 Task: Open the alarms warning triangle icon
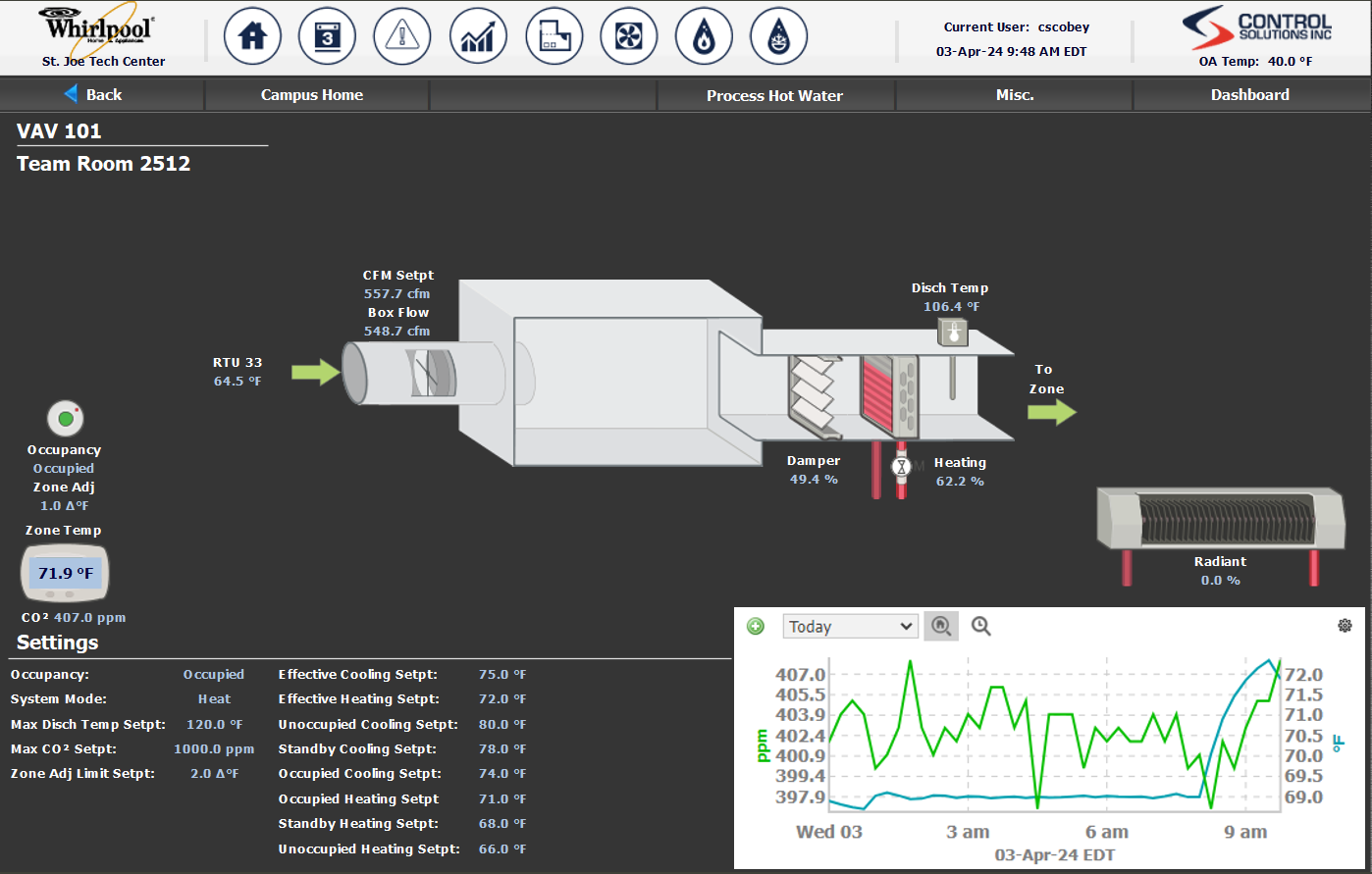[x=402, y=36]
